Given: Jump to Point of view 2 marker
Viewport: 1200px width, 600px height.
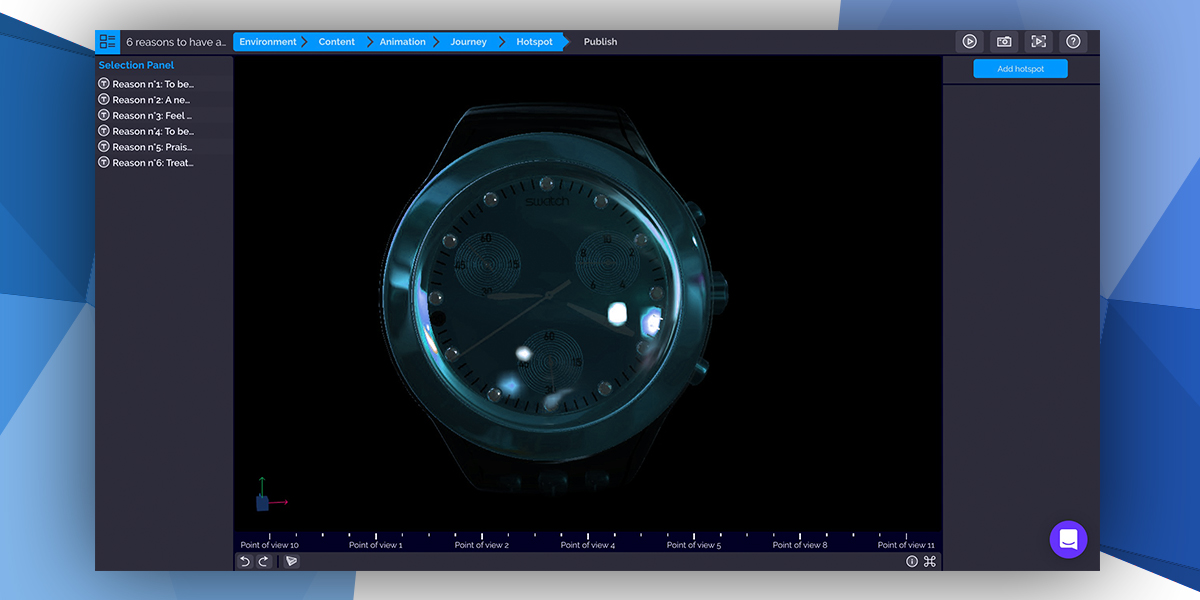Looking at the screenshot, I should [x=482, y=545].
